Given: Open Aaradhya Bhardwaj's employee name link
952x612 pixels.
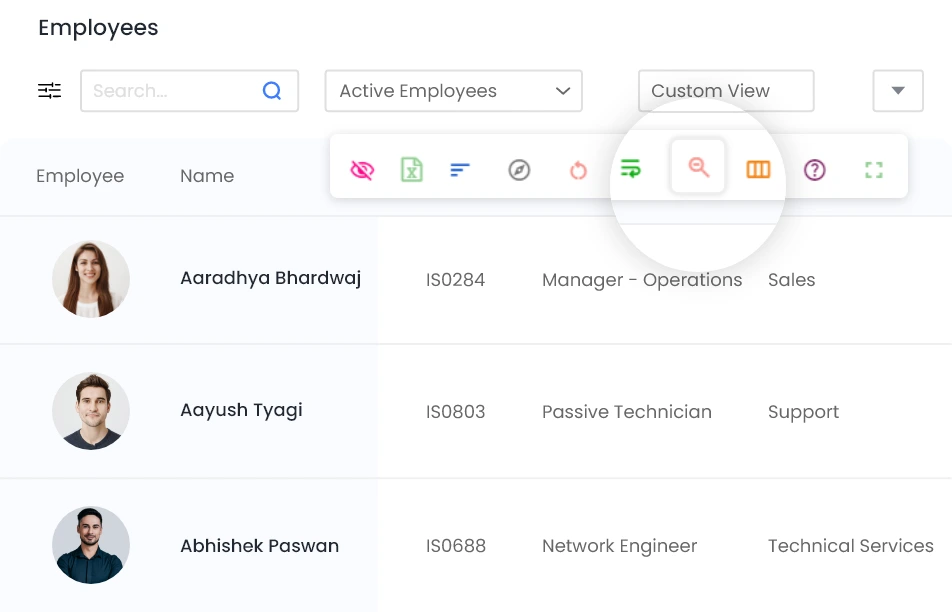Looking at the screenshot, I should point(270,278).
